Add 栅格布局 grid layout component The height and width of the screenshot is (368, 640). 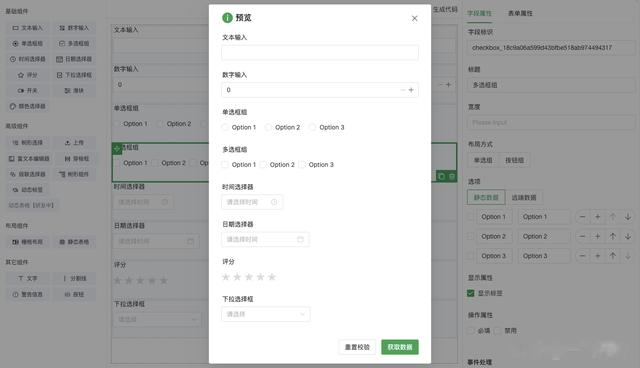tap(27, 242)
